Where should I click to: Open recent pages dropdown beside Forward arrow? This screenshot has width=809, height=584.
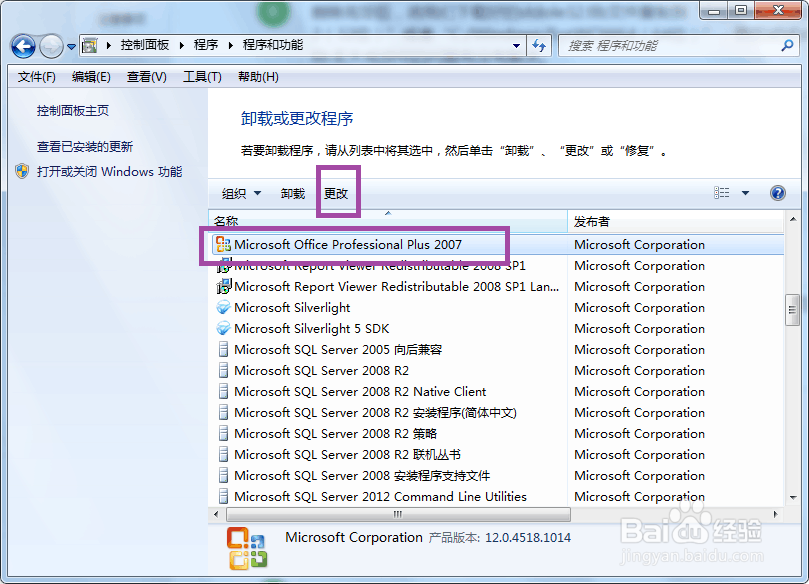click(71, 47)
